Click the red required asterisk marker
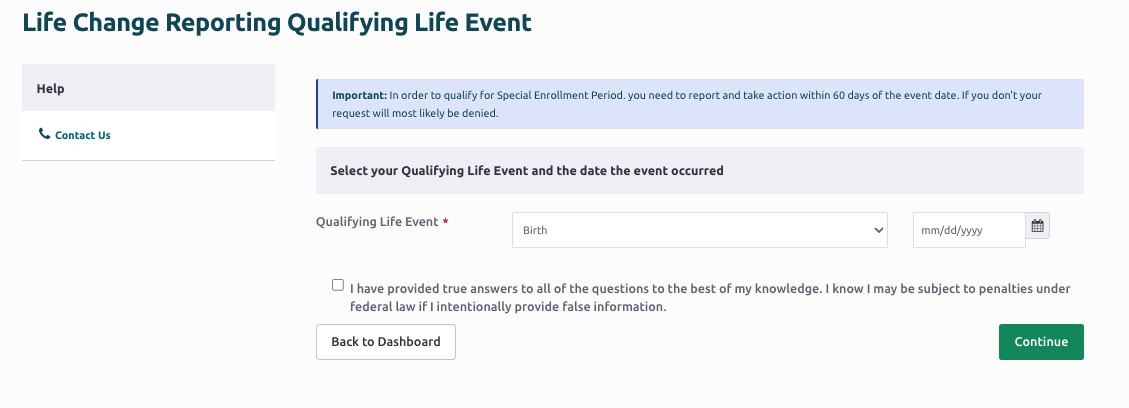The width and height of the screenshot is (1129, 408). pos(445,222)
